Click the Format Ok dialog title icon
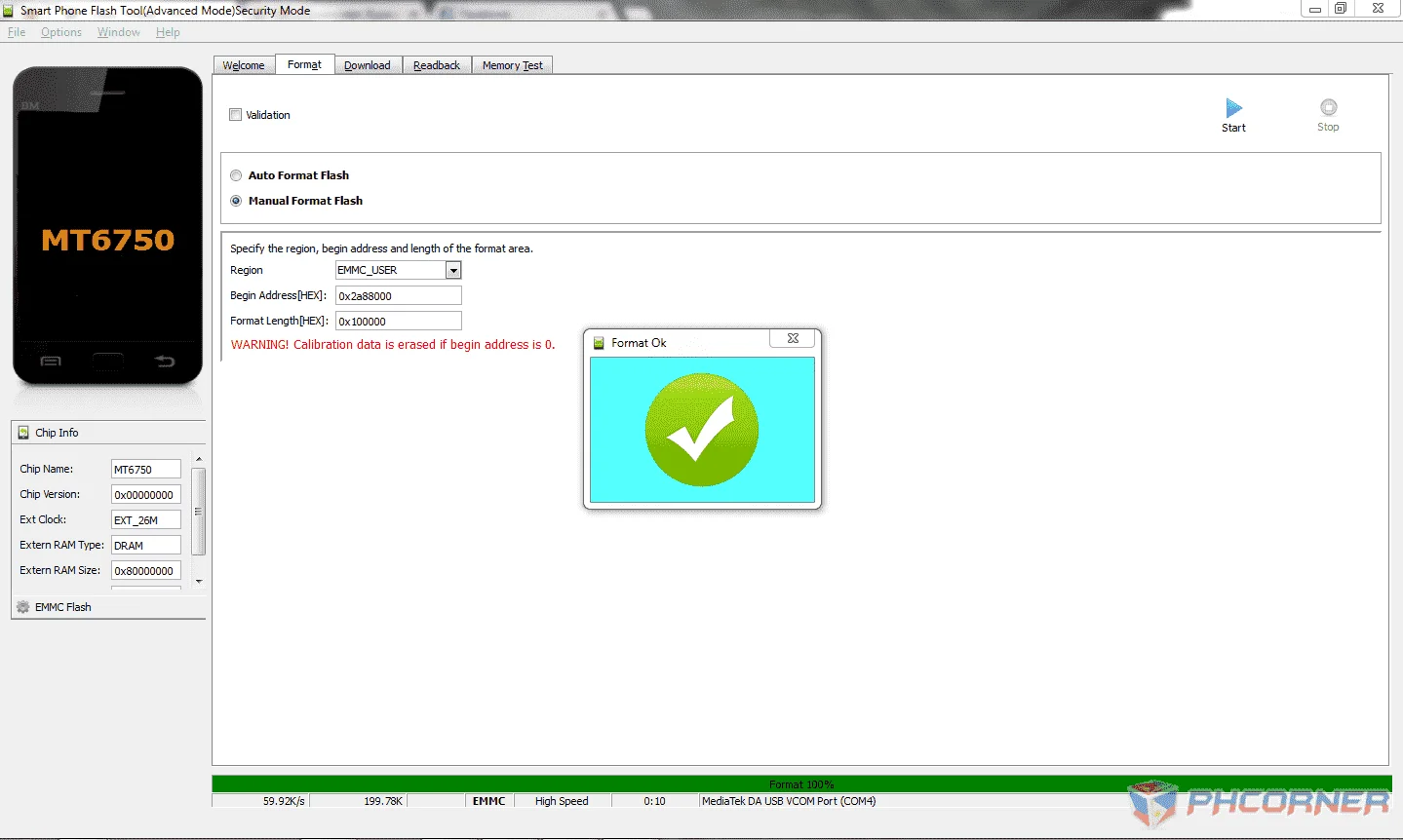The width and height of the screenshot is (1403, 840). point(599,343)
